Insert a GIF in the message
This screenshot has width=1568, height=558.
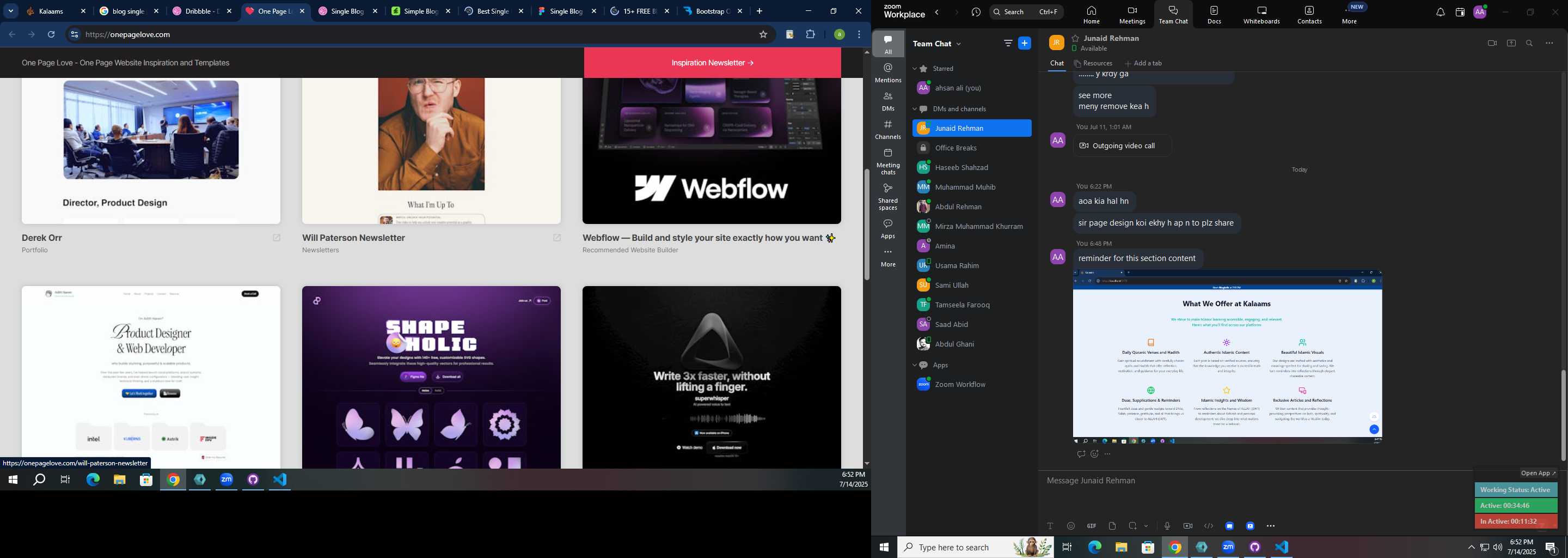[1092, 526]
